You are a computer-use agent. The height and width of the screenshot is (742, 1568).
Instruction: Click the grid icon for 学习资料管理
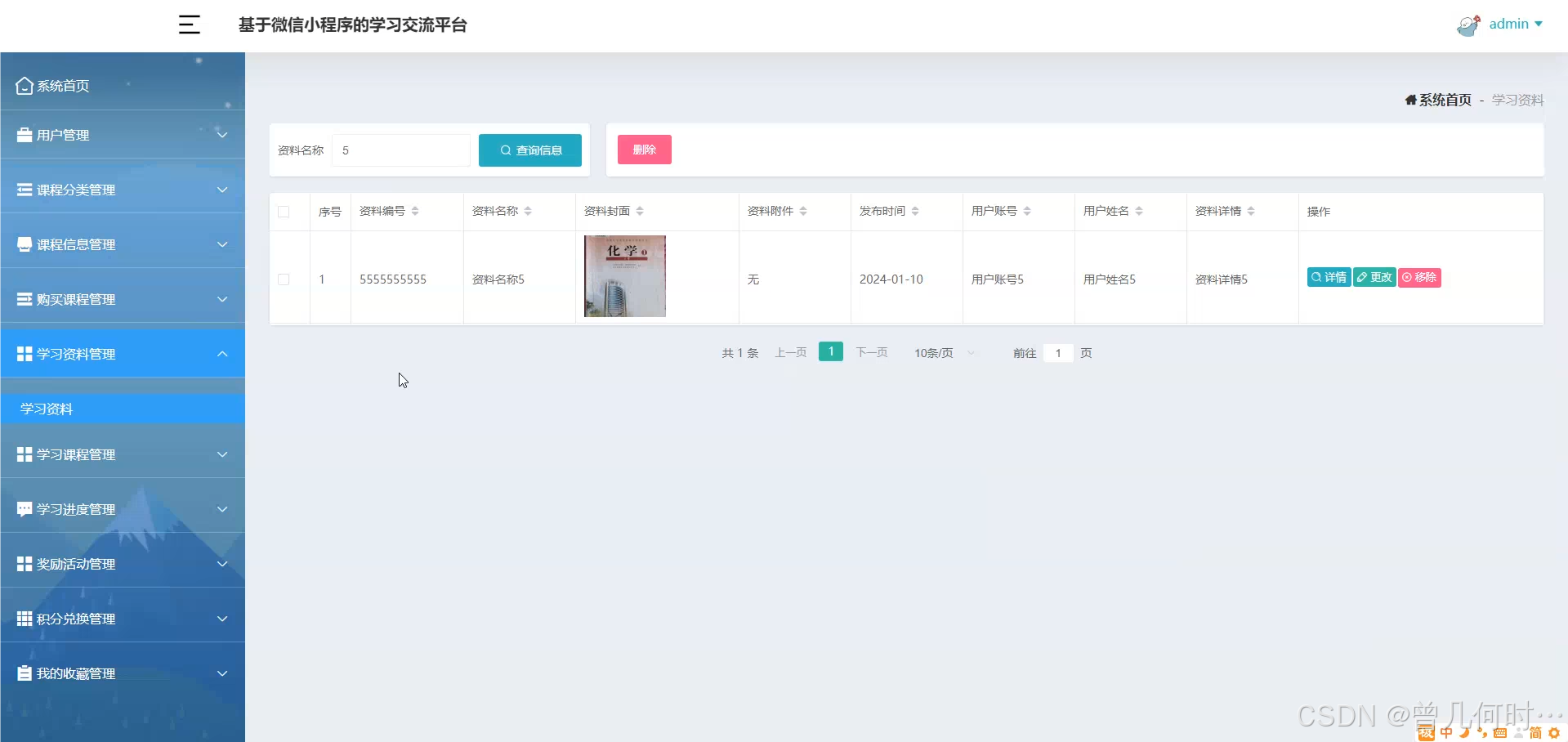pos(25,354)
